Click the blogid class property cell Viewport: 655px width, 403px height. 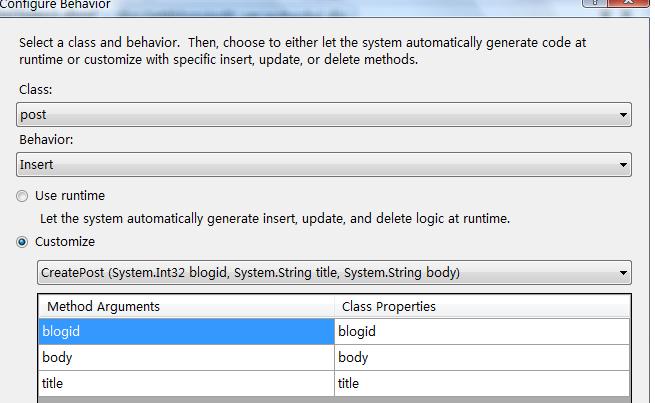pyautogui.click(x=482, y=332)
